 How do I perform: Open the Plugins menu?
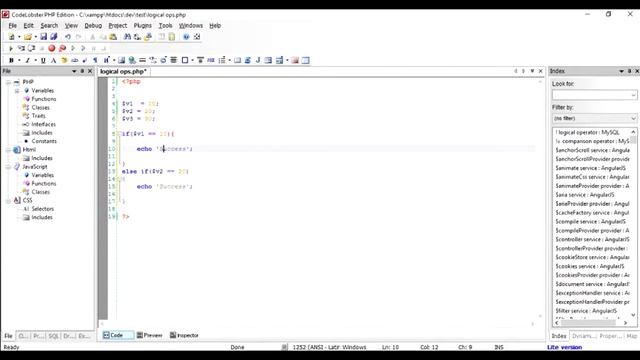tap(142, 25)
